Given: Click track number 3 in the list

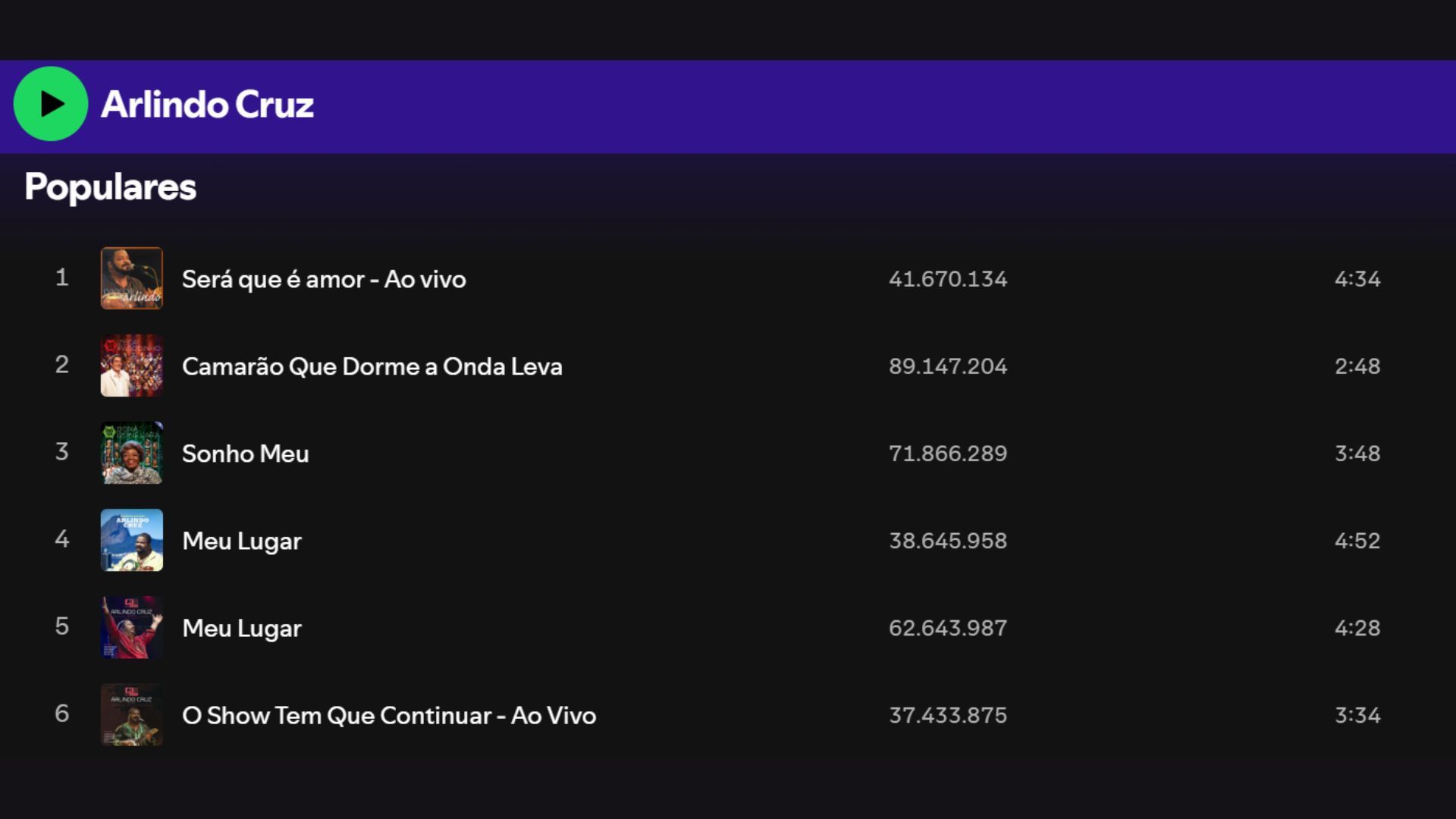Looking at the screenshot, I should [x=62, y=452].
